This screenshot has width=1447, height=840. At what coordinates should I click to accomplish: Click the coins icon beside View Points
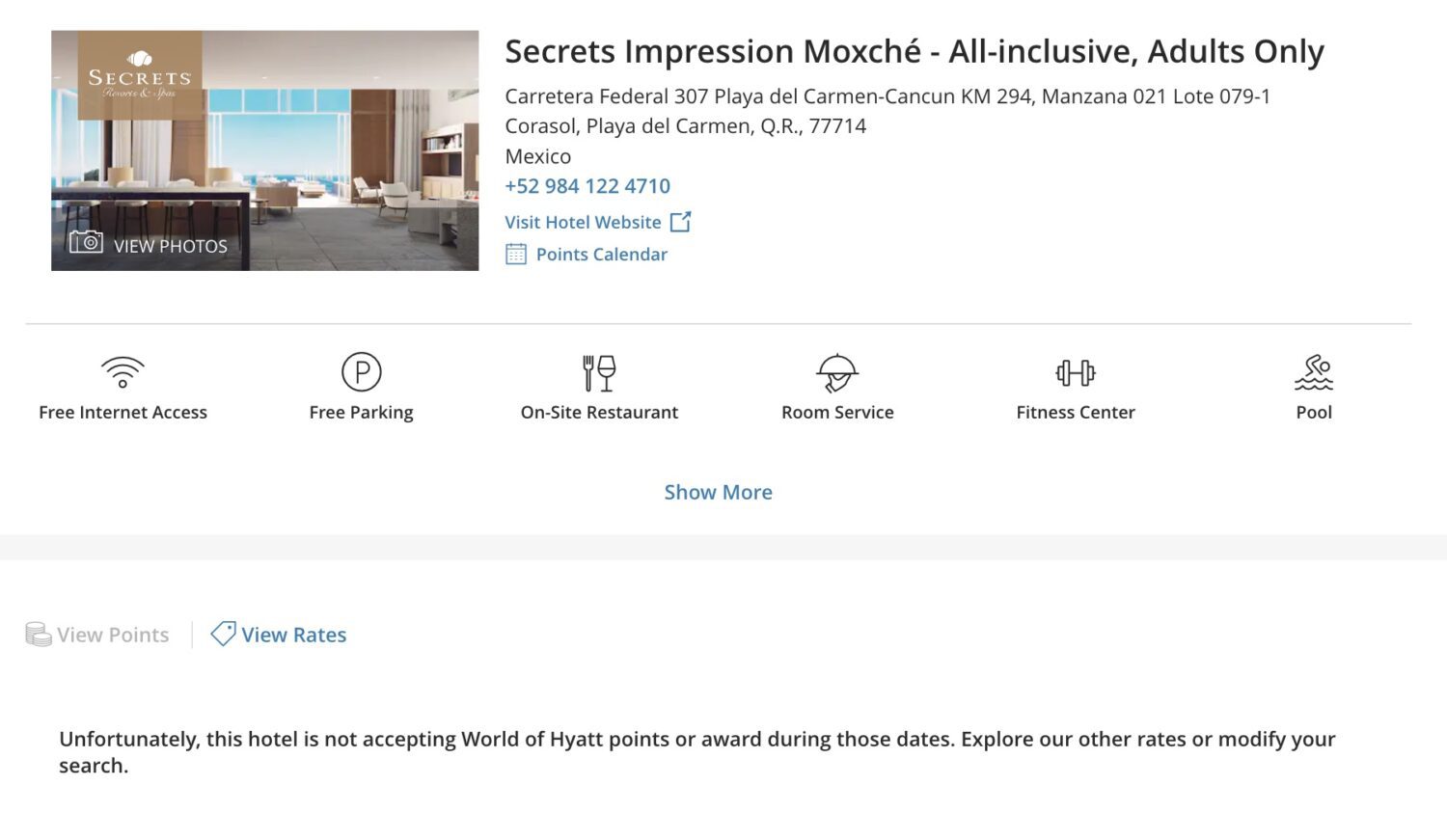(38, 634)
